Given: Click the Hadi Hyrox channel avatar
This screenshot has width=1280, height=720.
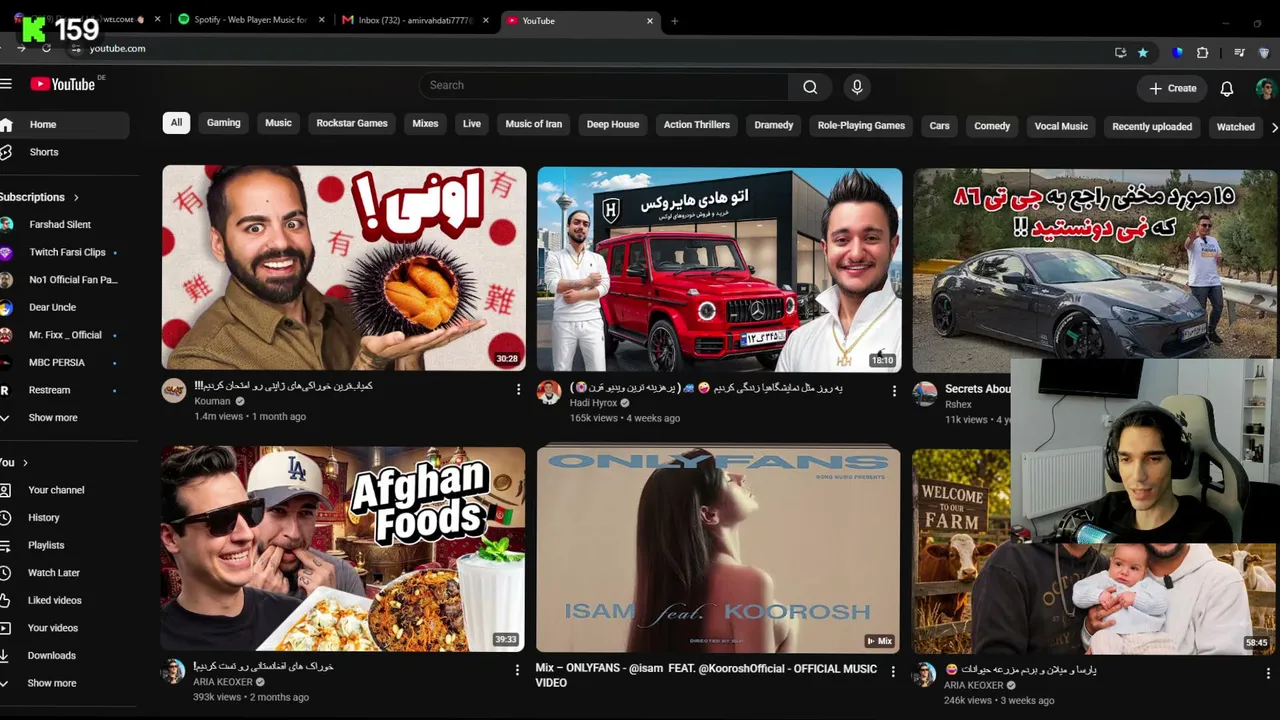Looking at the screenshot, I should pyautogui.click(x=548, y=392).
